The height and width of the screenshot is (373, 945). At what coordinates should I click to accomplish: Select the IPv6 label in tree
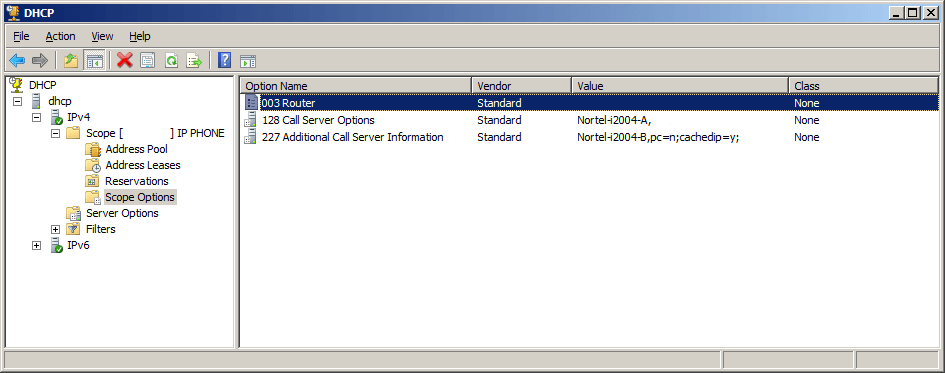tap(78, 245)
